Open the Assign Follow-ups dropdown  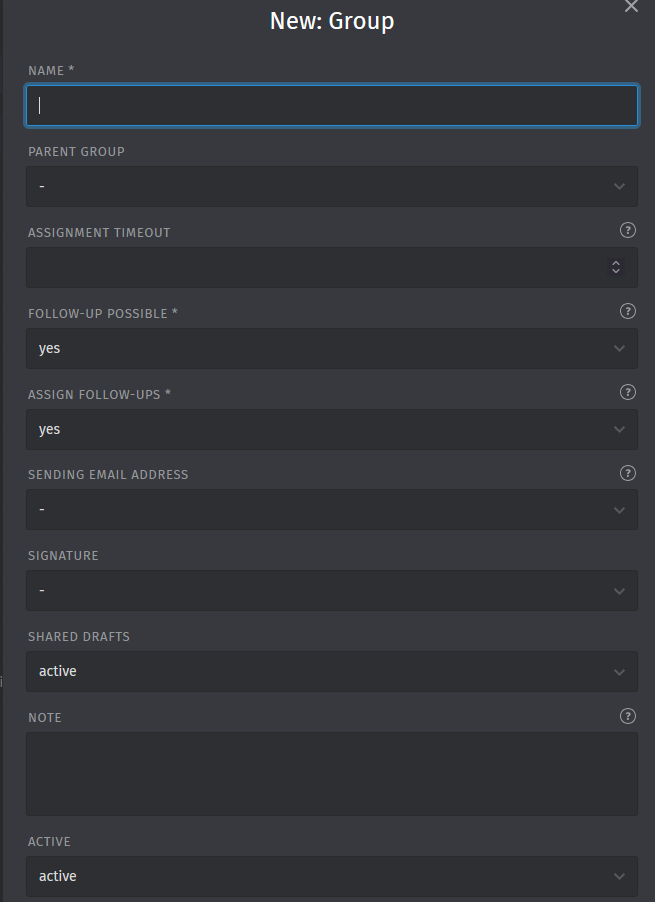click(x=332, y=430)
